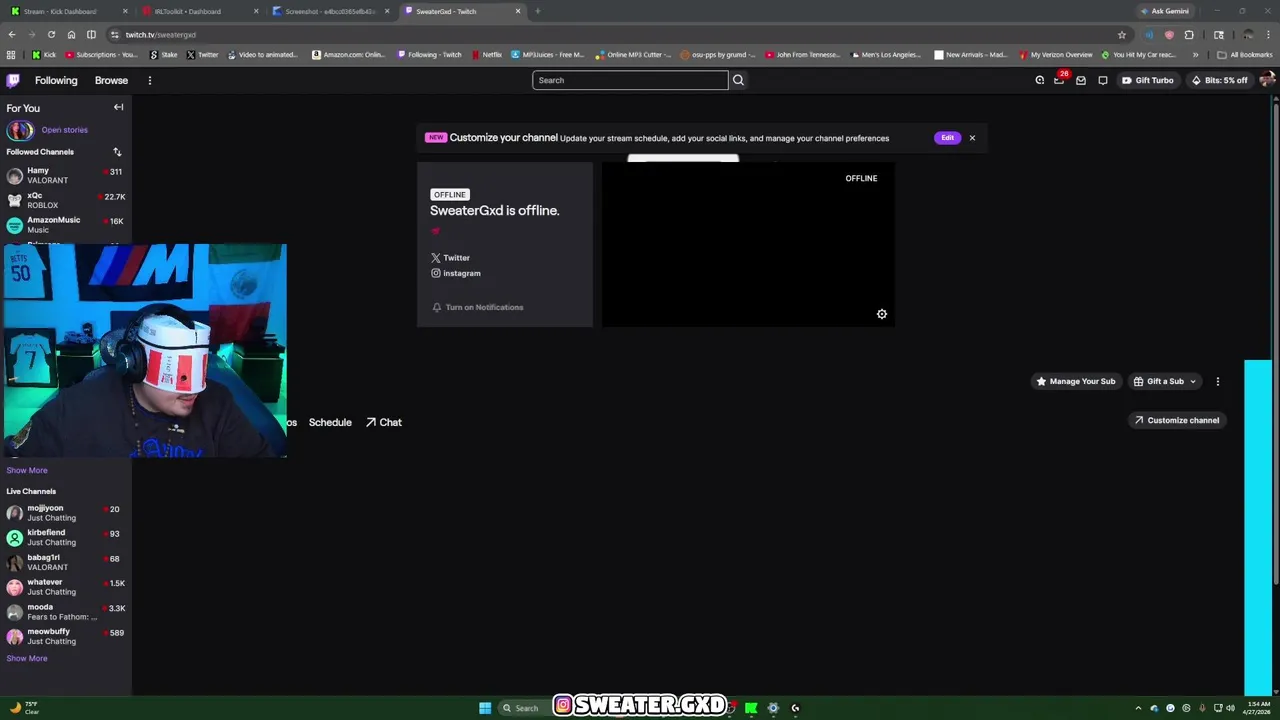The height and width of the screenshot is (720, 1280).
Task: Click Edit on customize channel banner
Action: point(947,138)
